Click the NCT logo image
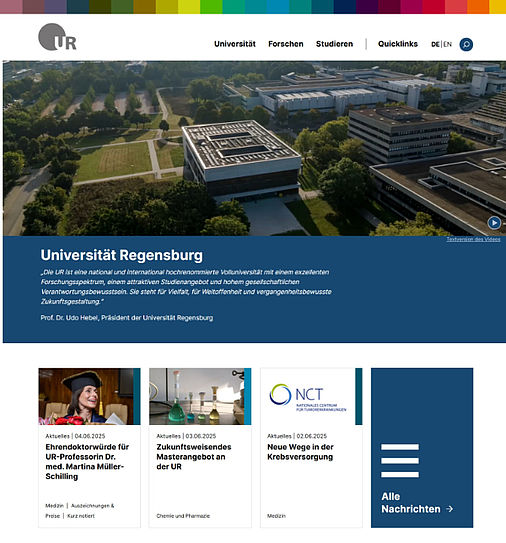Viewport: 506px width, 543px height. [x=308, y=397]
